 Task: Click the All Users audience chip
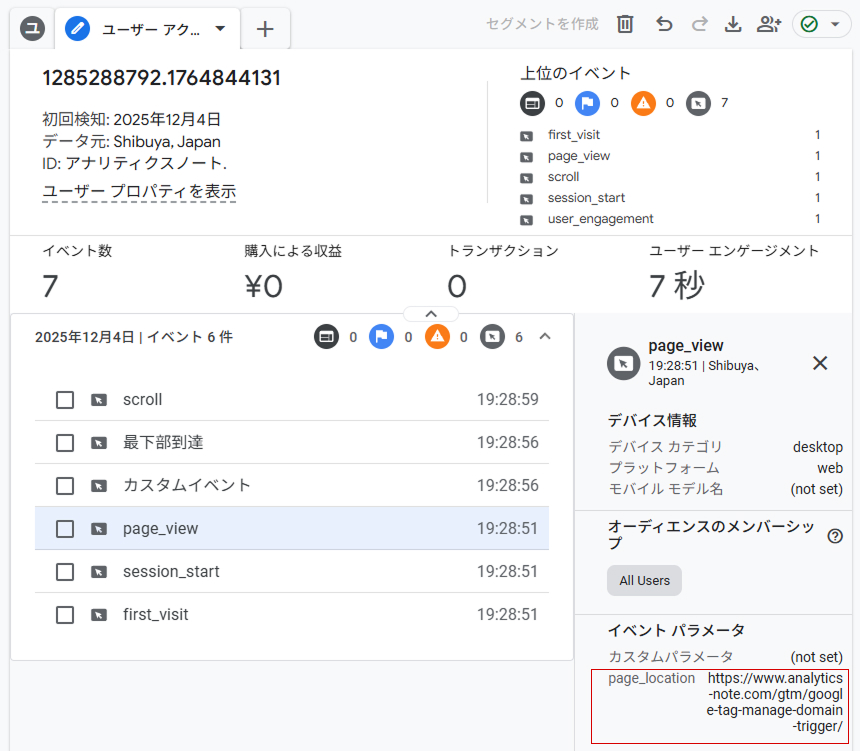(644, 580)
